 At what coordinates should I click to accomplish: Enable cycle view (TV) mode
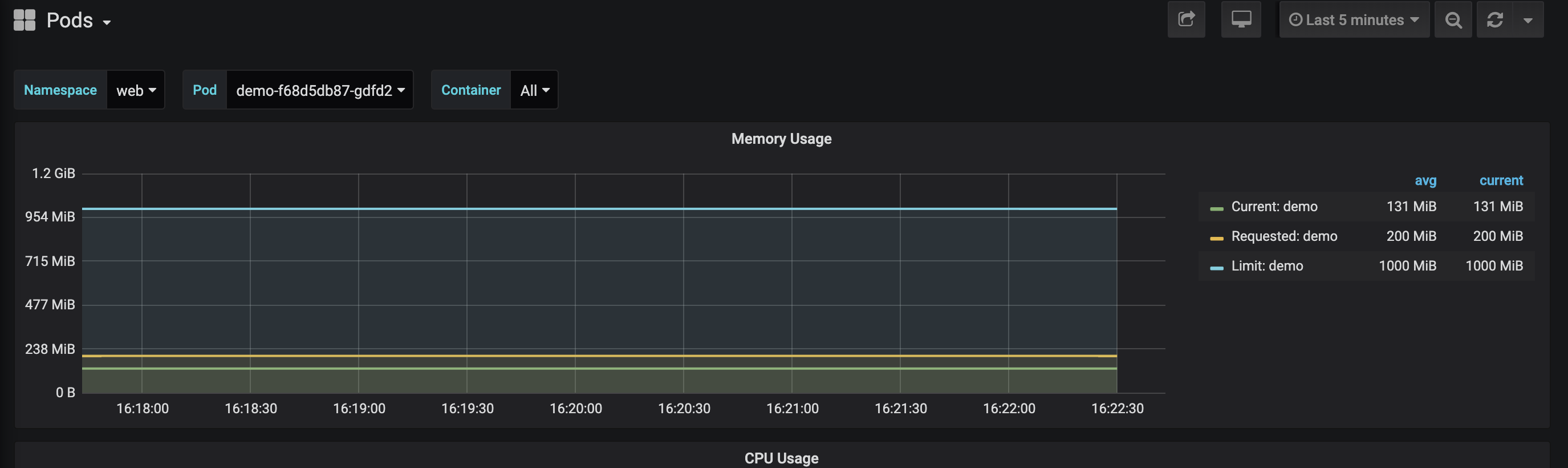[x=1241, y=19]
